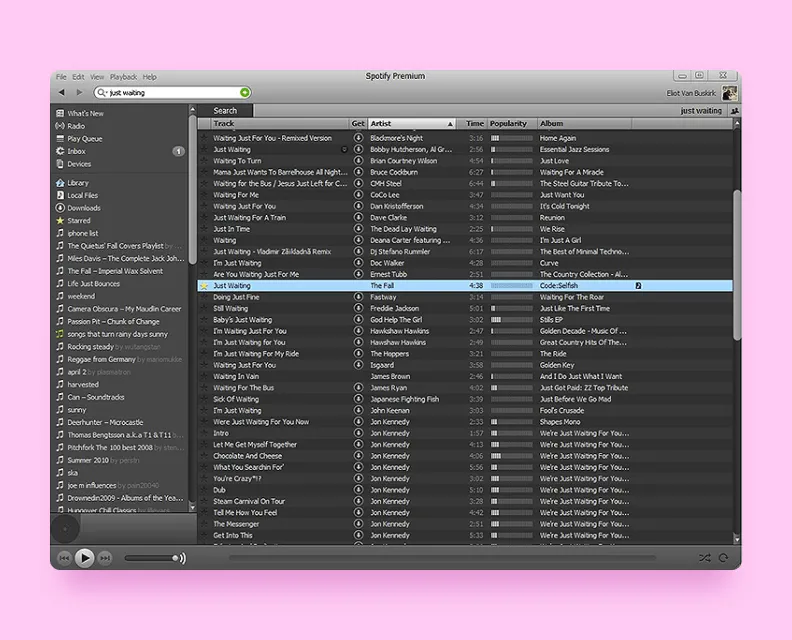Toggle shuffle mode
The width and height of the screenshot is (792, 640).
point(705,558)
